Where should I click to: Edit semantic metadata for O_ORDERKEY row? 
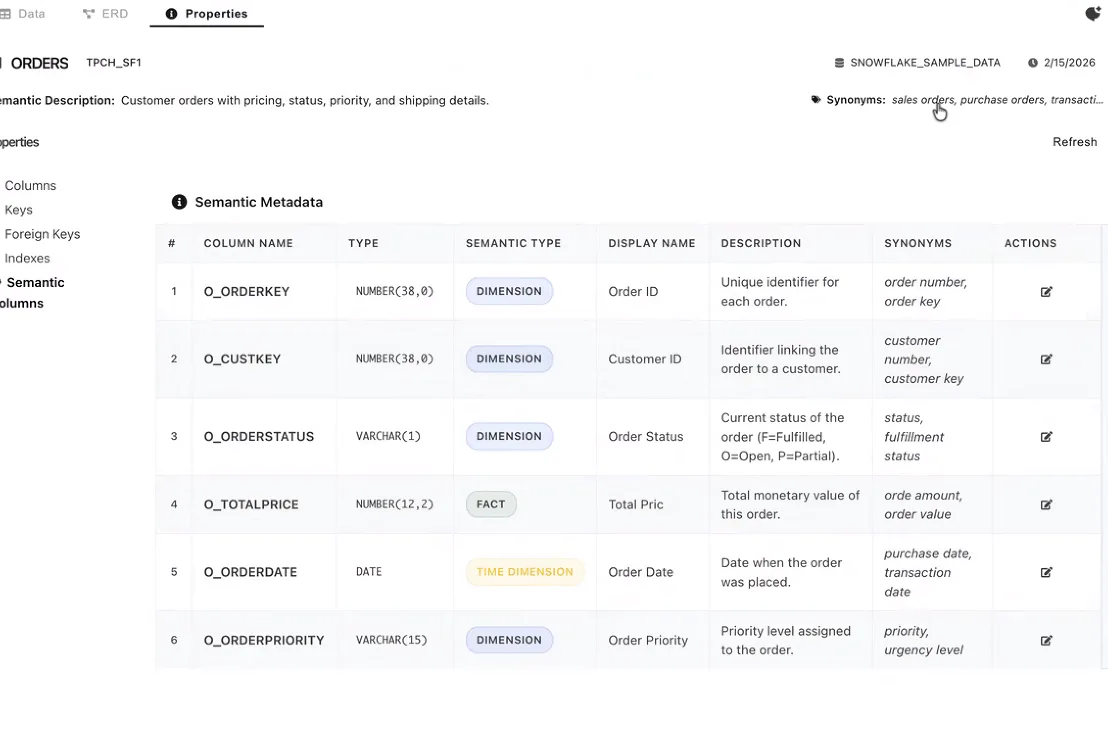click(x=1046, y=292)
